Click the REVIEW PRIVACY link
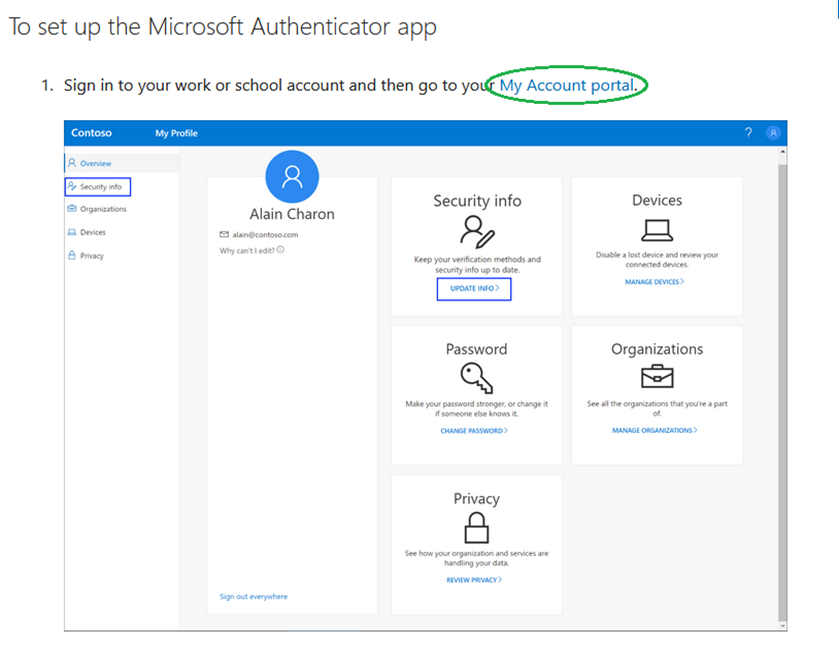Screen dimensions: 839x659 474,580
